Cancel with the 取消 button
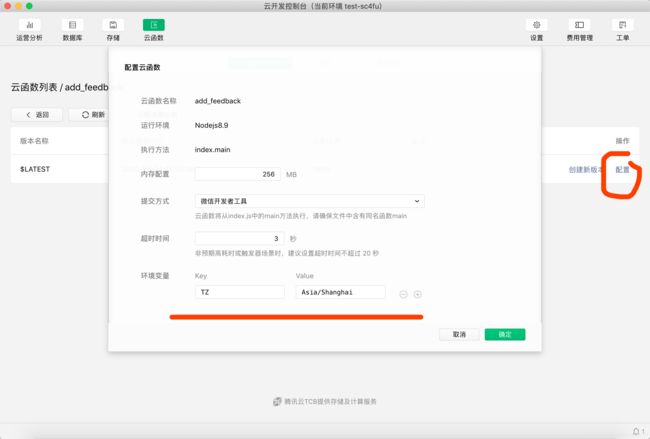This screenshot has height=439, width=650. (x=459, y=335)
